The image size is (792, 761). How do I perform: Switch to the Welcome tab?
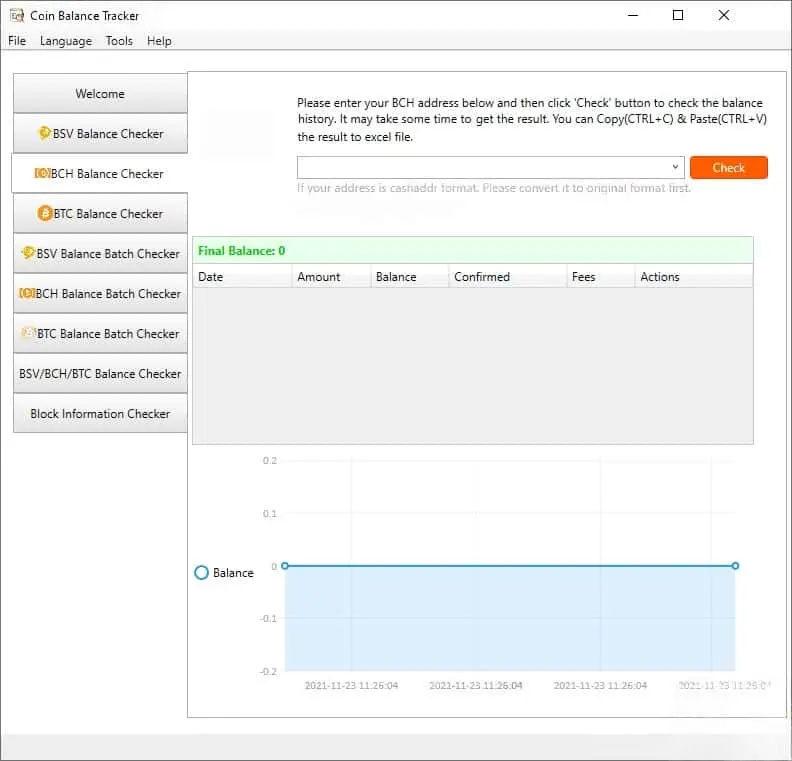[x=100, y=93]
